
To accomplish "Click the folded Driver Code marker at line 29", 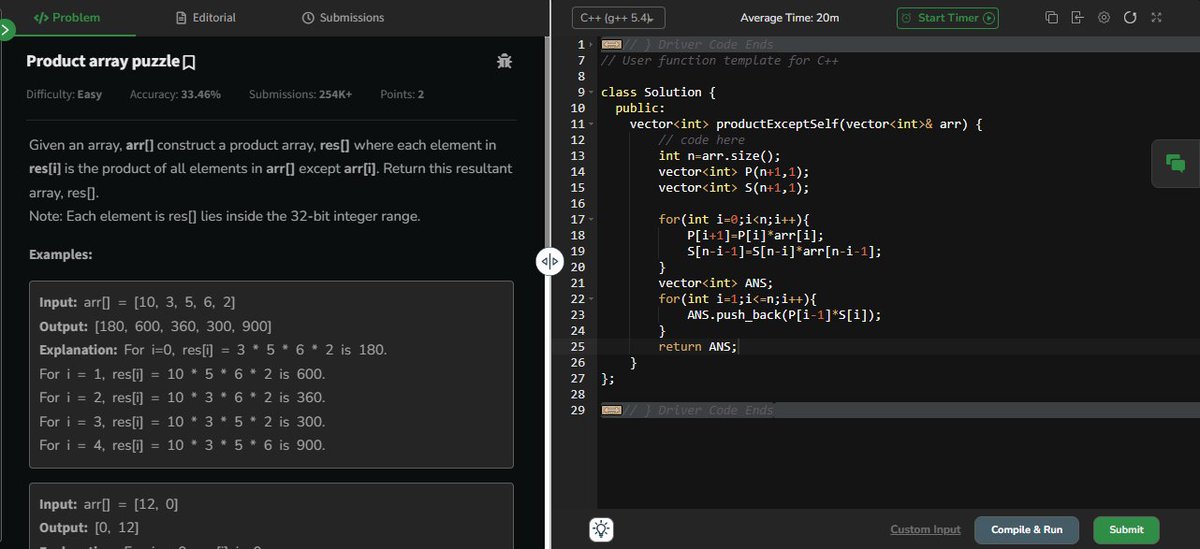I will [x=611, y=411].
